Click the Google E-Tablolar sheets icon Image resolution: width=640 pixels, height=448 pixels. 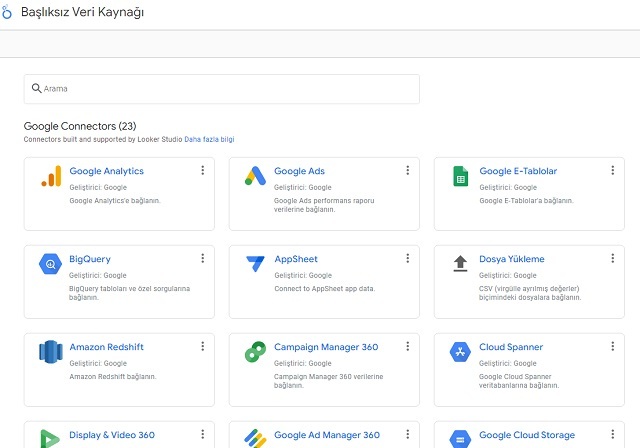coord(460,176)
